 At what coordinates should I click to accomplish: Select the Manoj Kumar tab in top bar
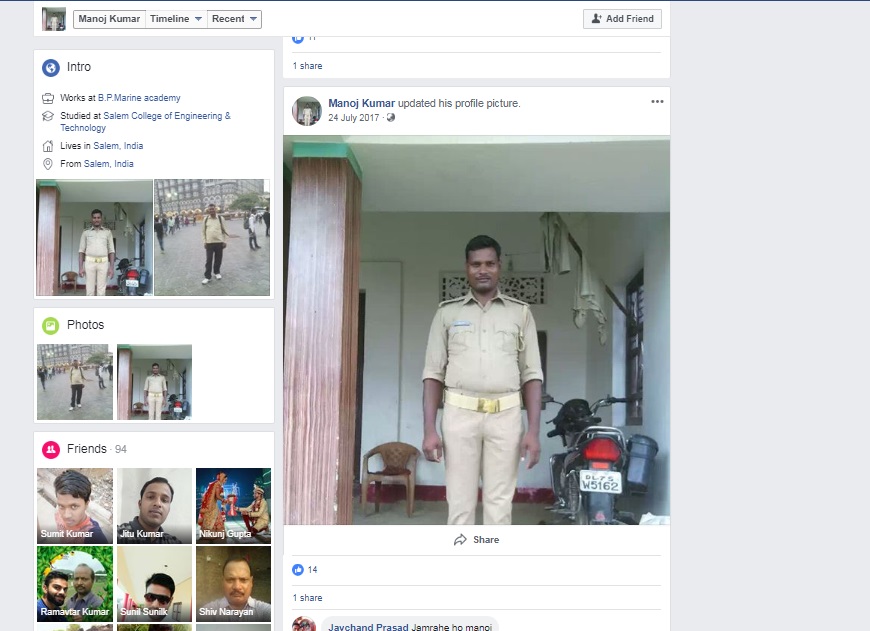tap(109, 19)
